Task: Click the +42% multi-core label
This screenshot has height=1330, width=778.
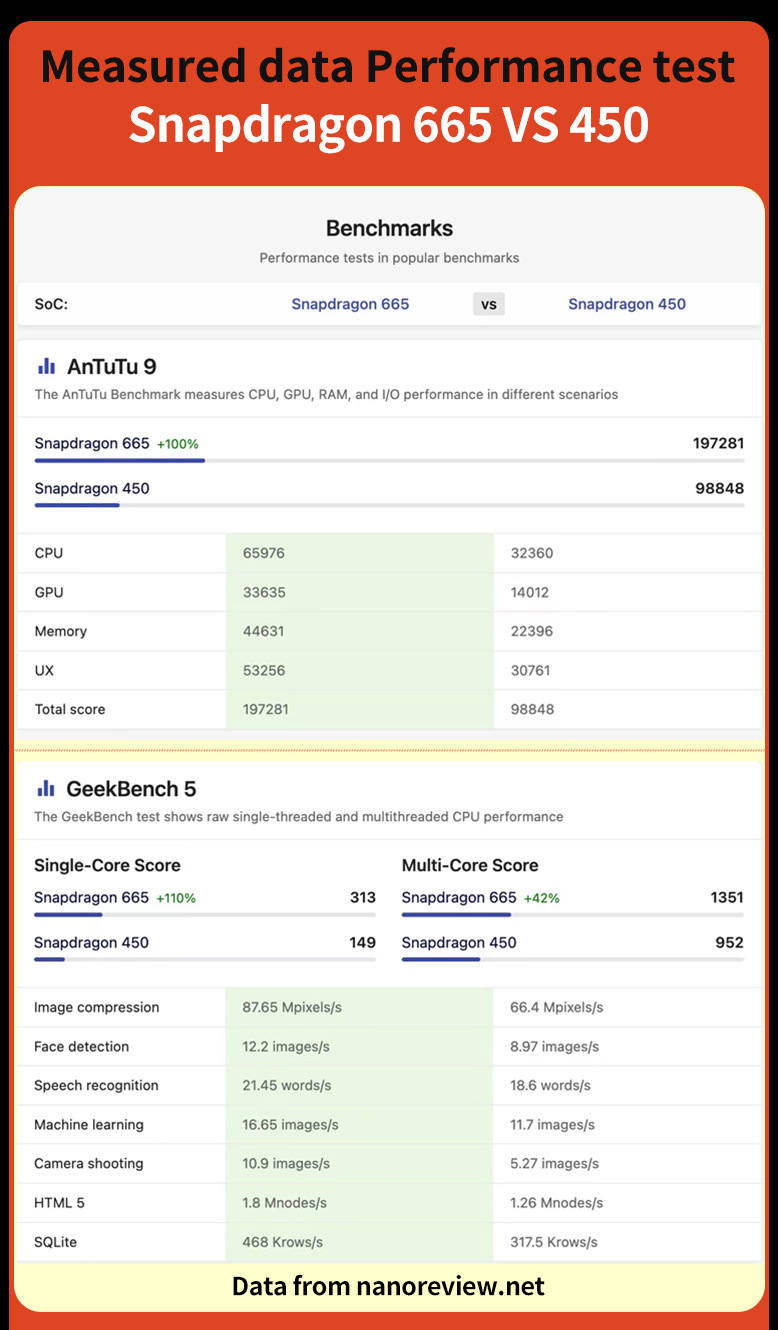Action: pos(542,898)
